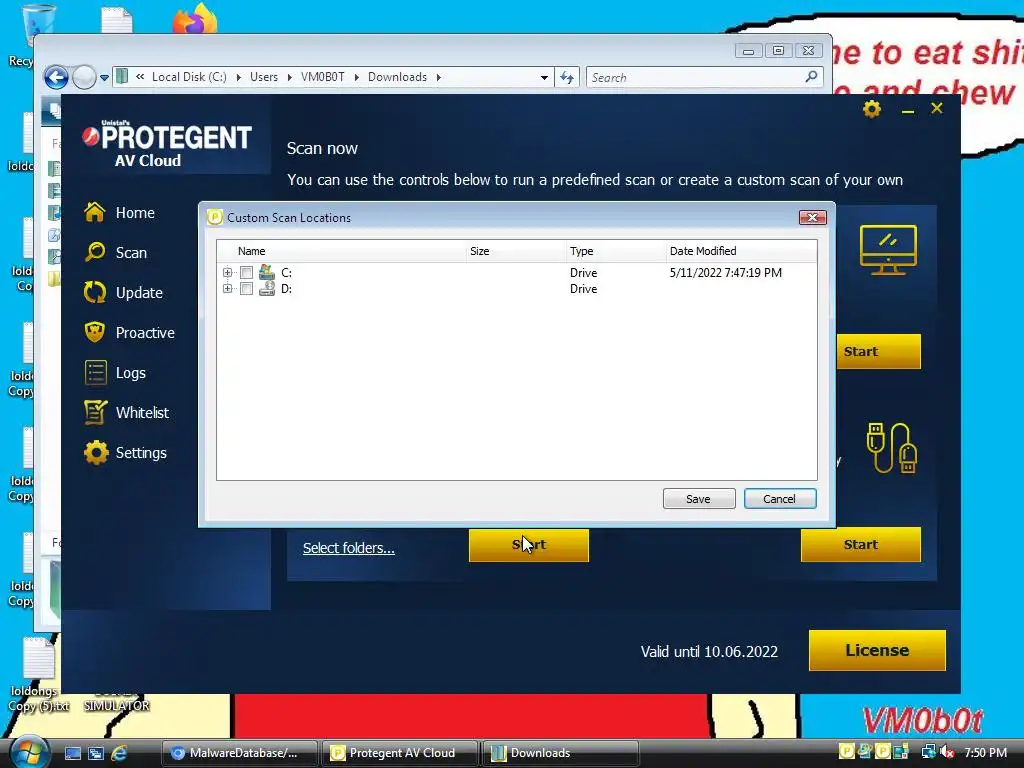Screen dimensions: 1024x768
Task: Click Local Disk (C:) breadcrumb
Action: point(189,77)
